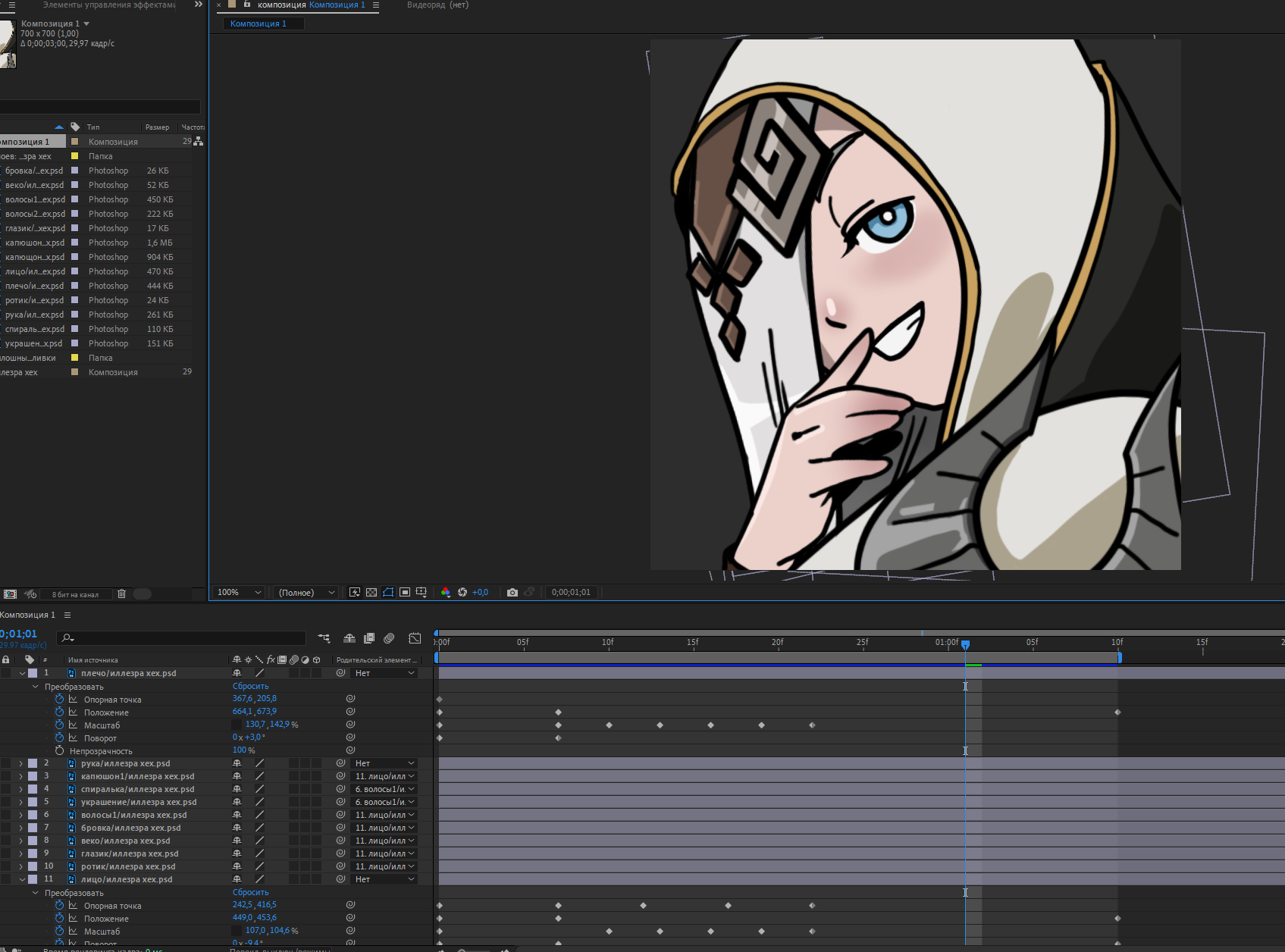Image resolution: width=1285 pixels, height=952 pixels.
Task: Toggle Положение stopwatch of лицо layer
Action: click(x=59, y=918)
